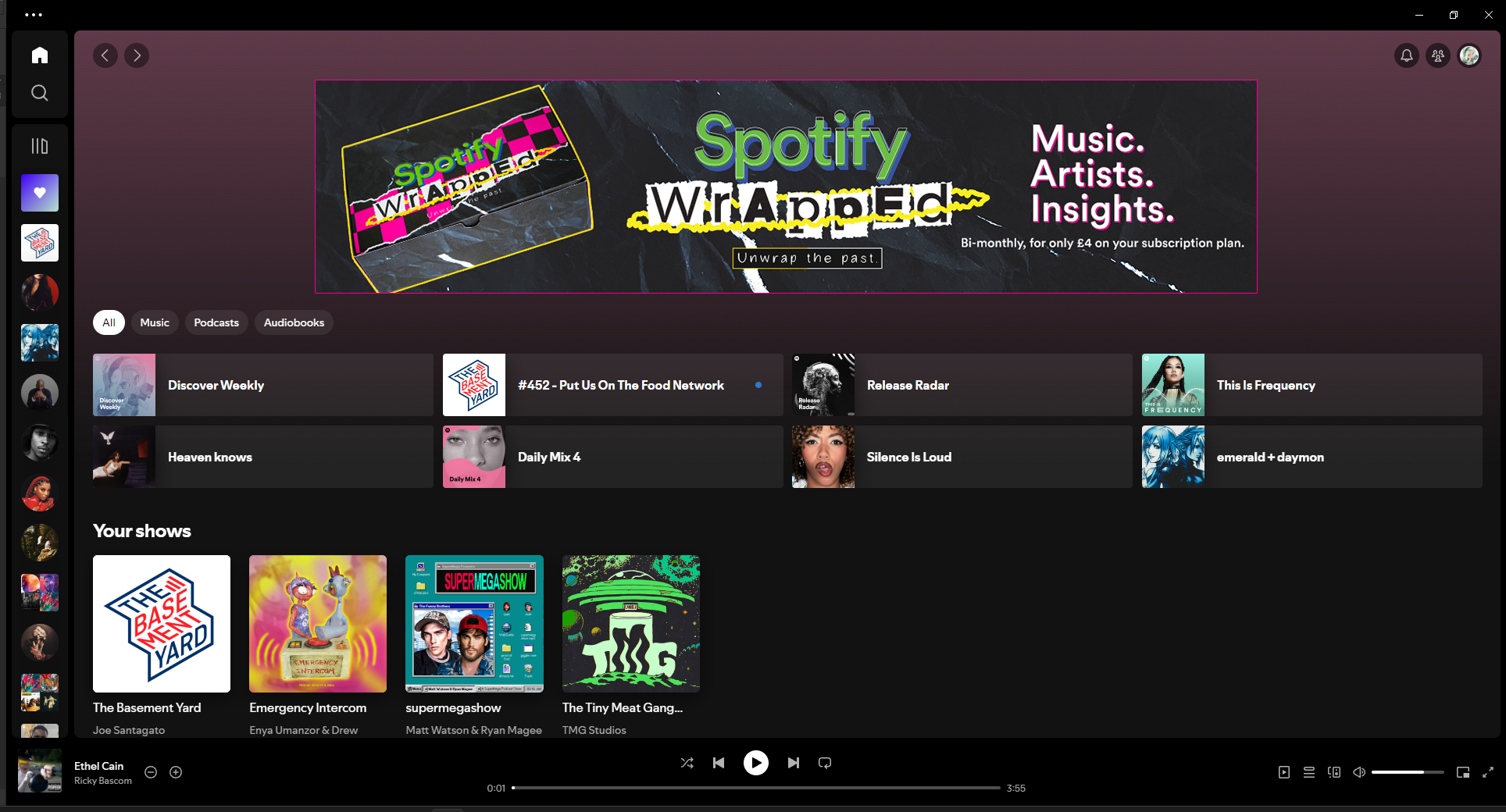Image resolution: width=1506 pixels, height=812 pixels.
Task: Open The Tiny Meat Gang show cover
Action: pyautogui.click(x=631, y=624)
